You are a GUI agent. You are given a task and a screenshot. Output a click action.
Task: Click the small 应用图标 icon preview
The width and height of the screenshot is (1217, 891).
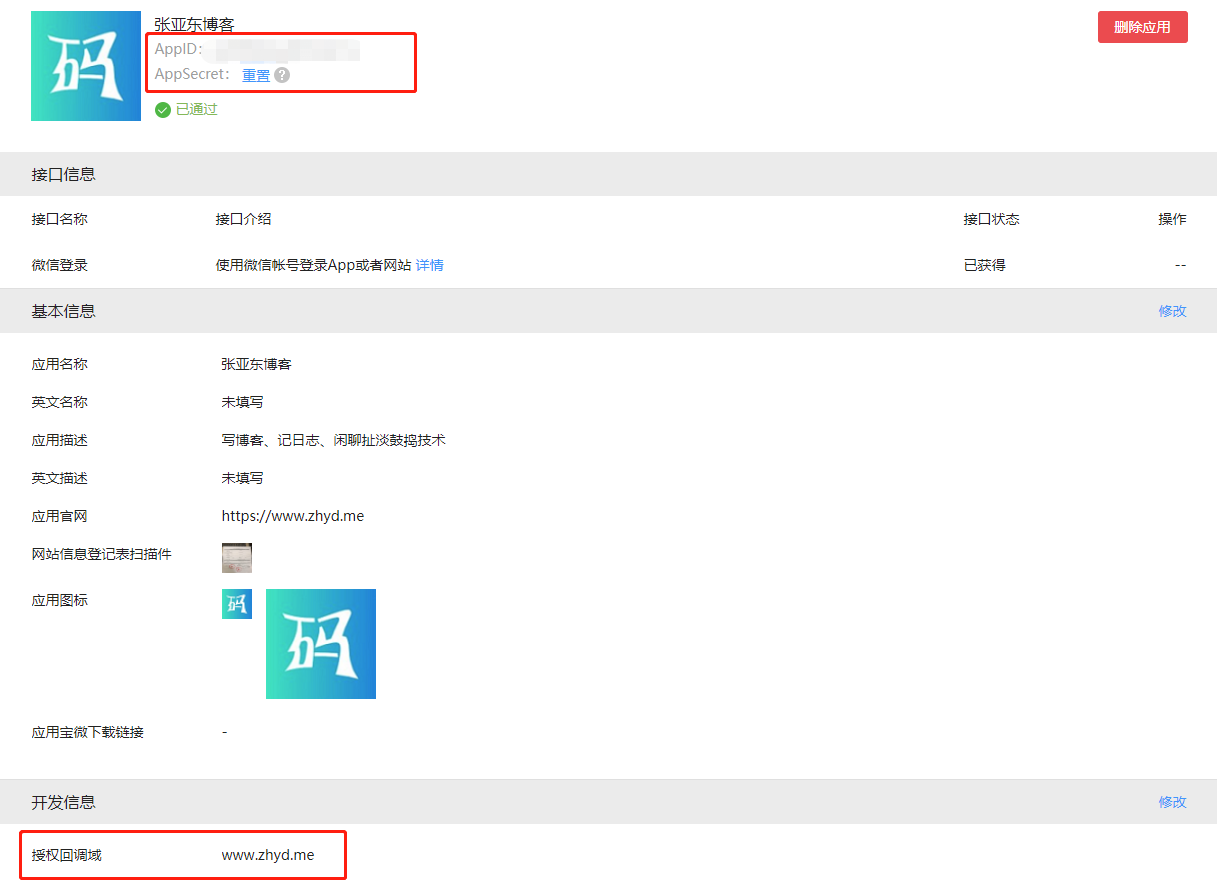(237, 604)
